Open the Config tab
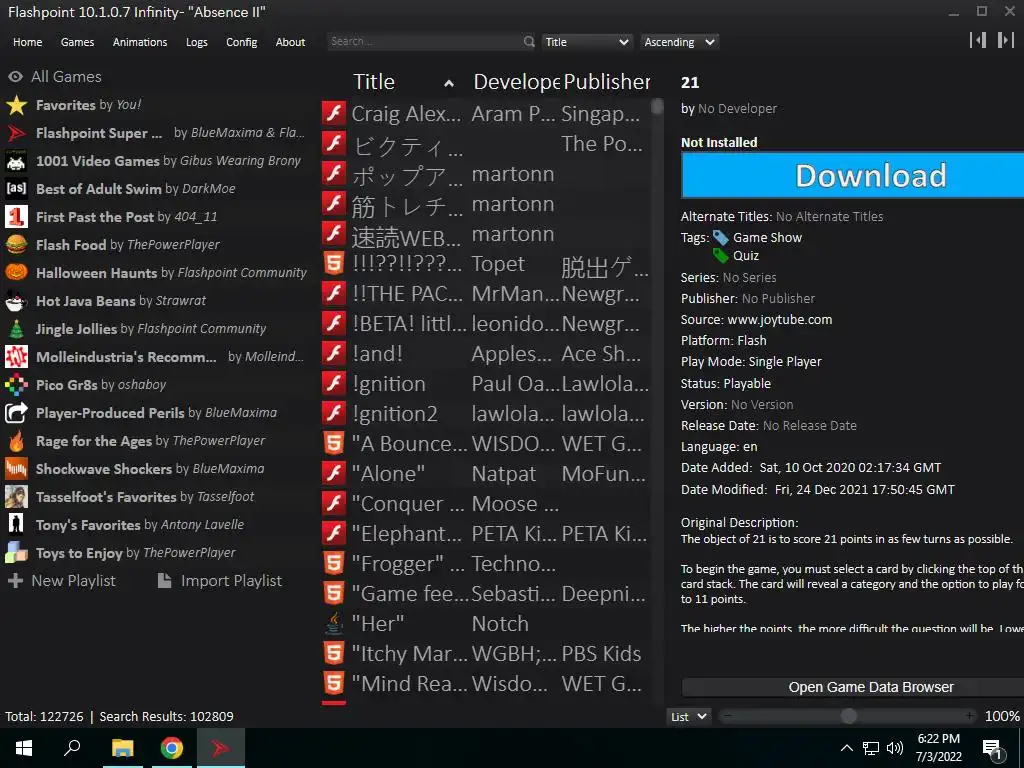Viewport: 1024px width, 768px height. tap(242, 42)
